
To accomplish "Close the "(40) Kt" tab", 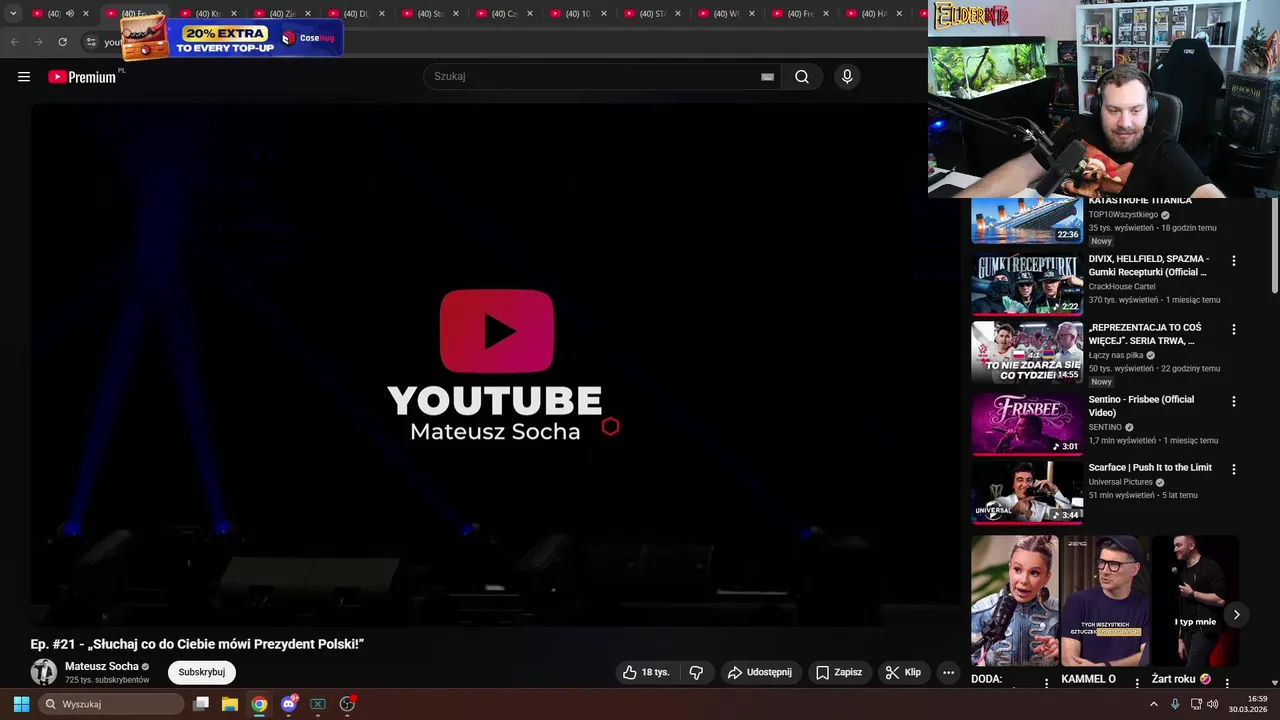I will pos(234,14).
